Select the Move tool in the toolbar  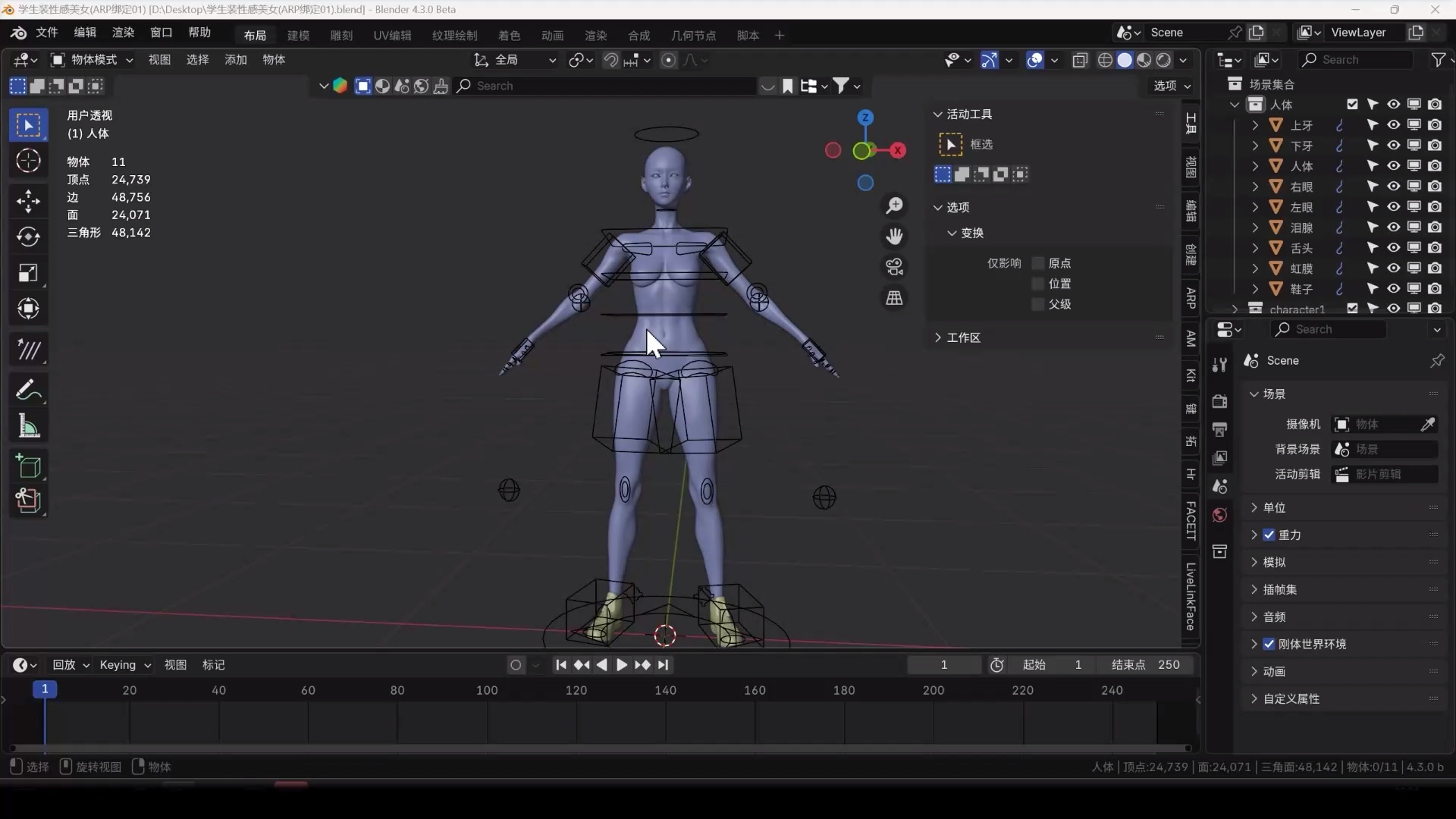pyautogui.click(x=28, y=201)
